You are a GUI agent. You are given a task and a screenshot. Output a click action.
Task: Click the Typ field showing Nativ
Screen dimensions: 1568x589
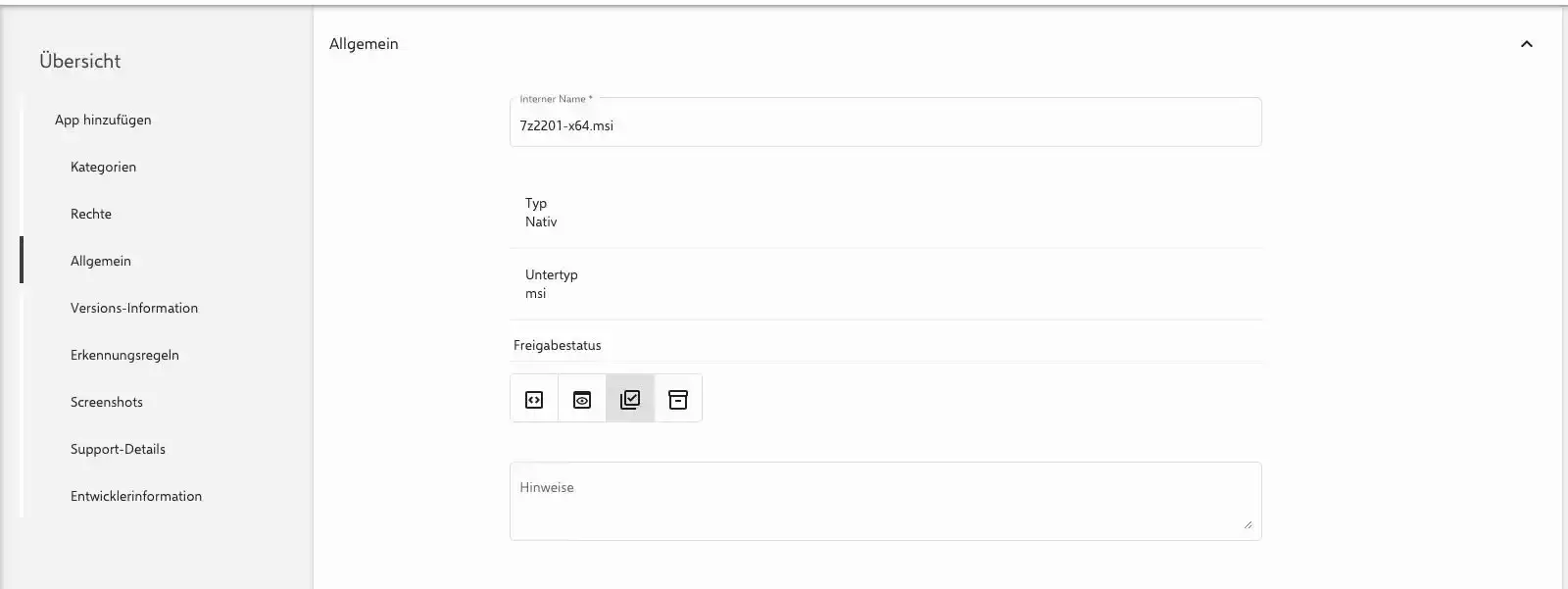541,213
